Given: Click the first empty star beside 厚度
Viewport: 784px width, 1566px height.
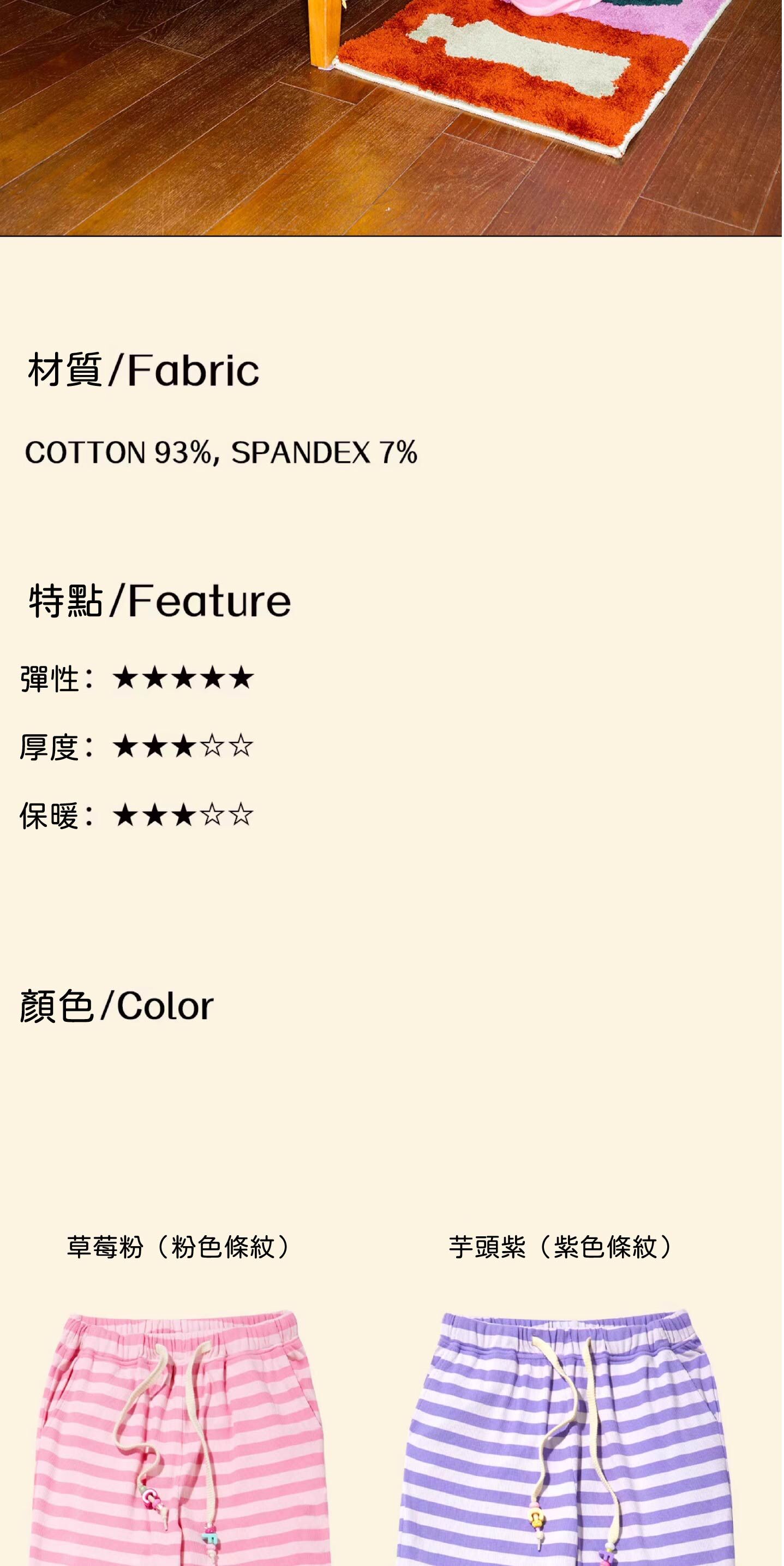Looking at the screenshot, I should (212, 746).
